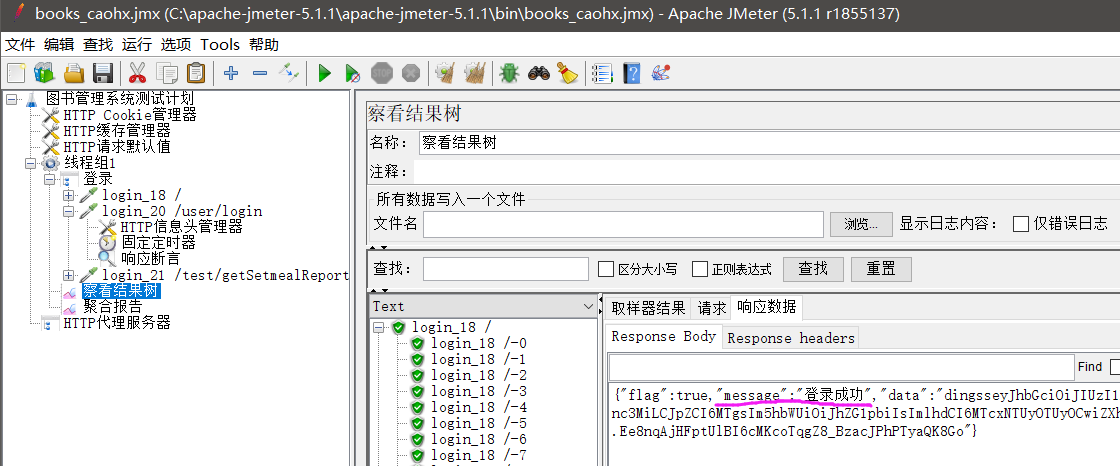Viewport: 1120px width, 466px height.
Task: Select 固定定时器 tree node
Action: point(158,243)
